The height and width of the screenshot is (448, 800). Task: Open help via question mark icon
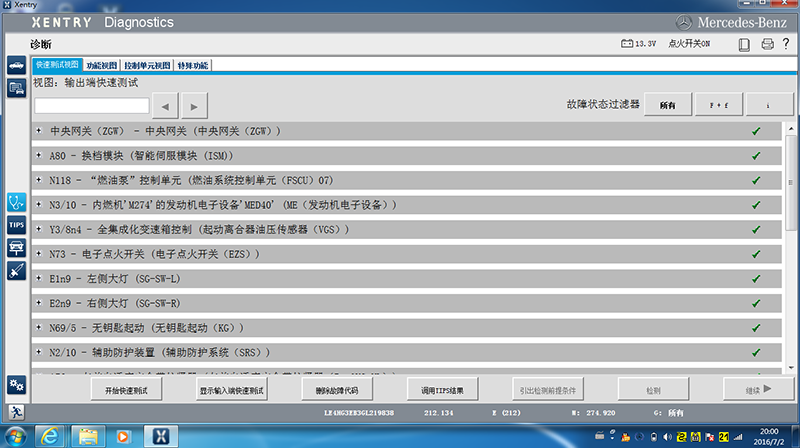click(x=786, y=44)
